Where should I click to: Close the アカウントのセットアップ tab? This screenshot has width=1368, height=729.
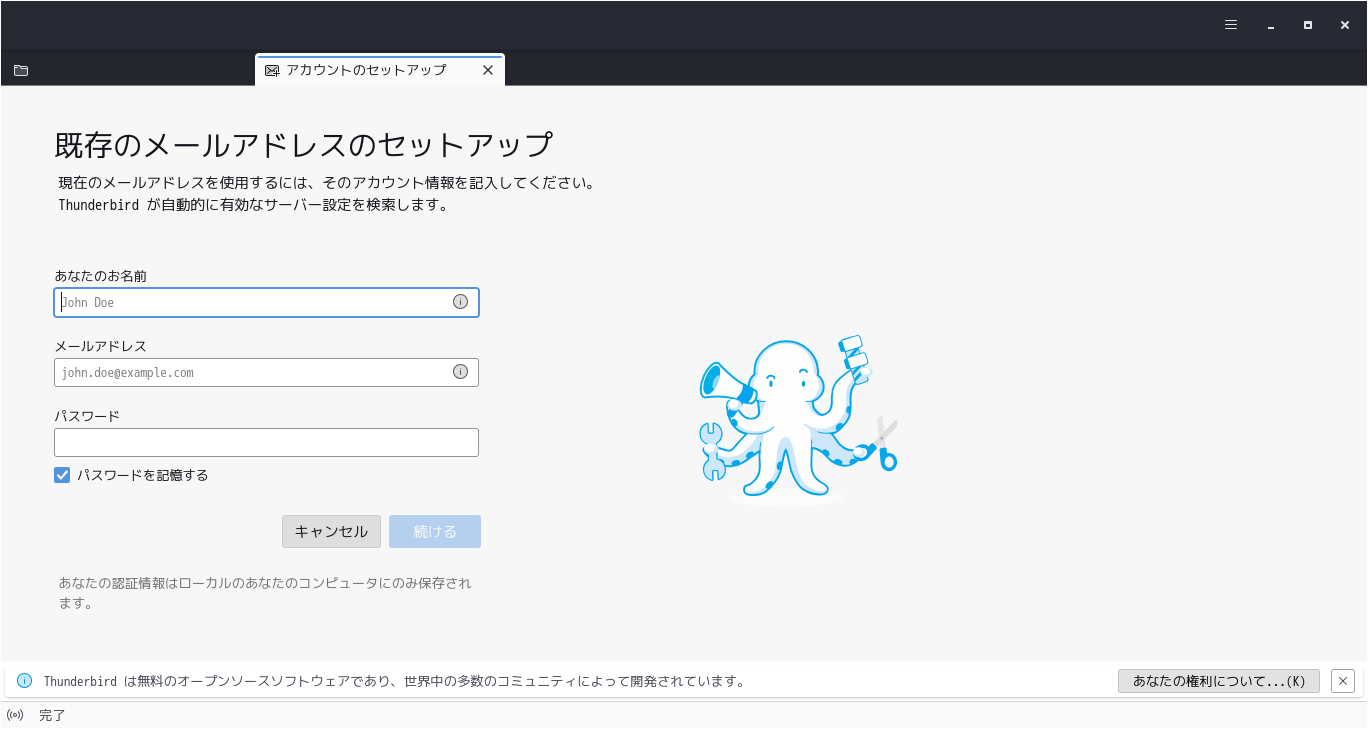488,70
